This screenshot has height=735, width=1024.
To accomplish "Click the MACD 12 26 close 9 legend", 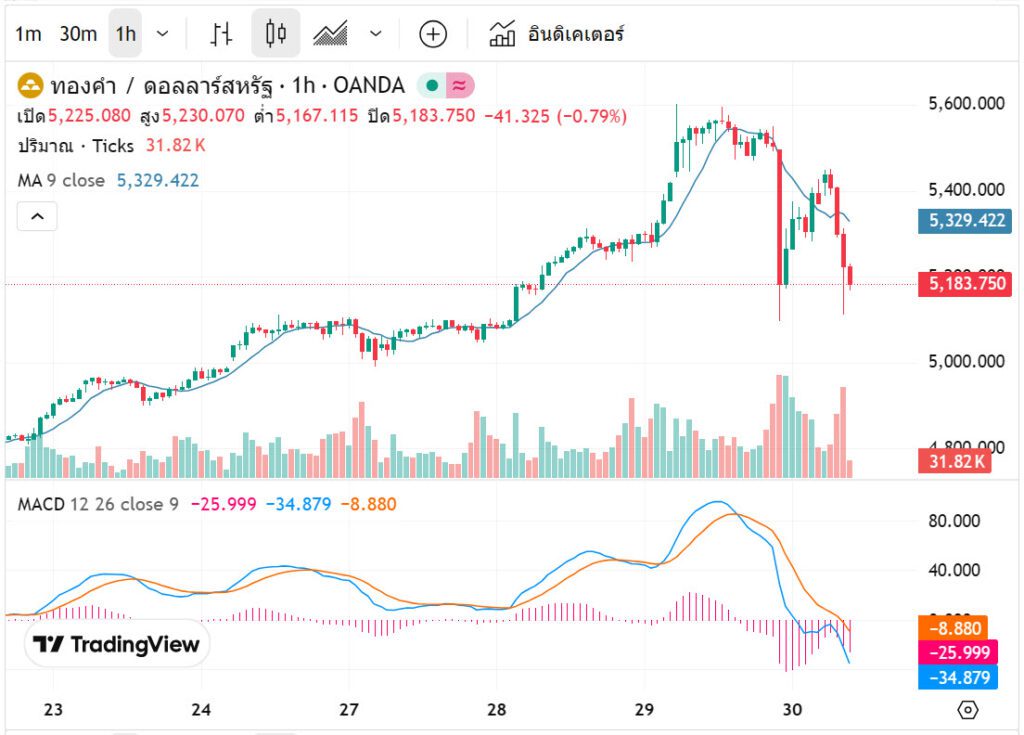I will pyautogui.click(x=98, y=504).
